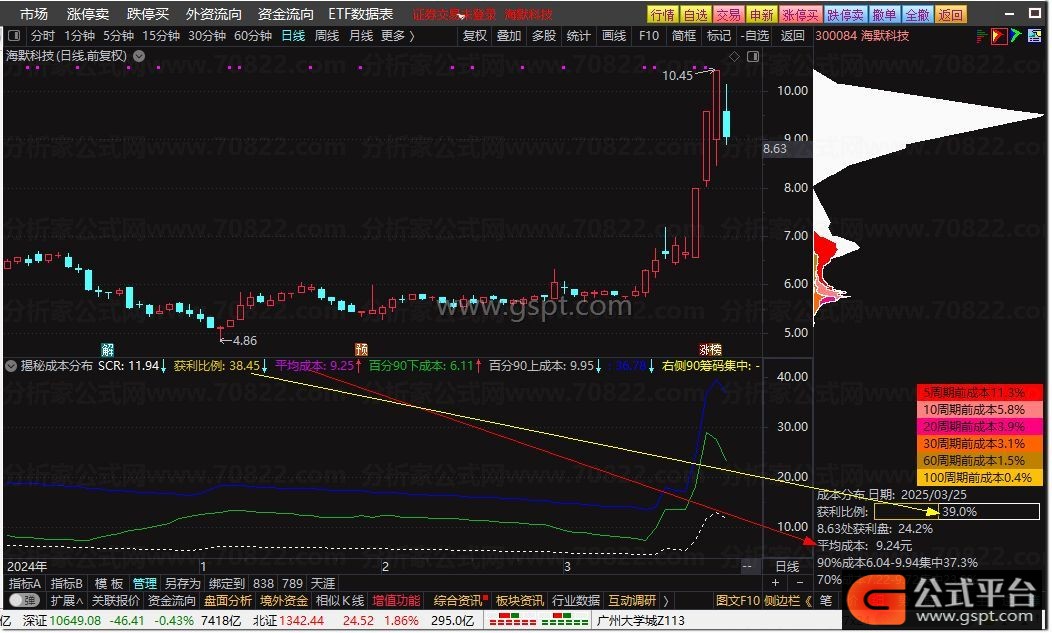Click the 标记 toolbar button
The height and width of the screenshot is (633, 1052).
click(x=719, y=36)
